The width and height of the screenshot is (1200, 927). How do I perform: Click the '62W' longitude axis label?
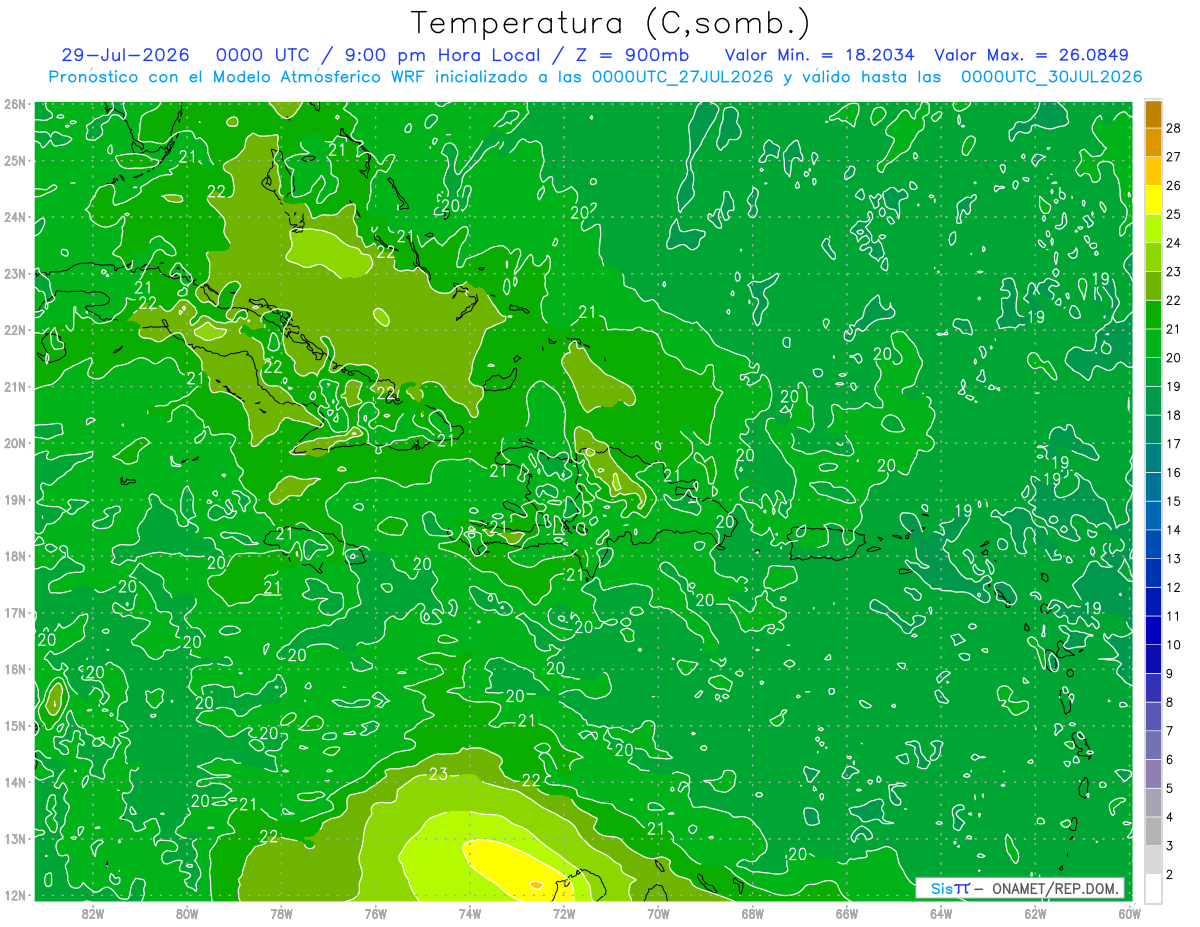pyautogui.click(x=1035, y=913)
